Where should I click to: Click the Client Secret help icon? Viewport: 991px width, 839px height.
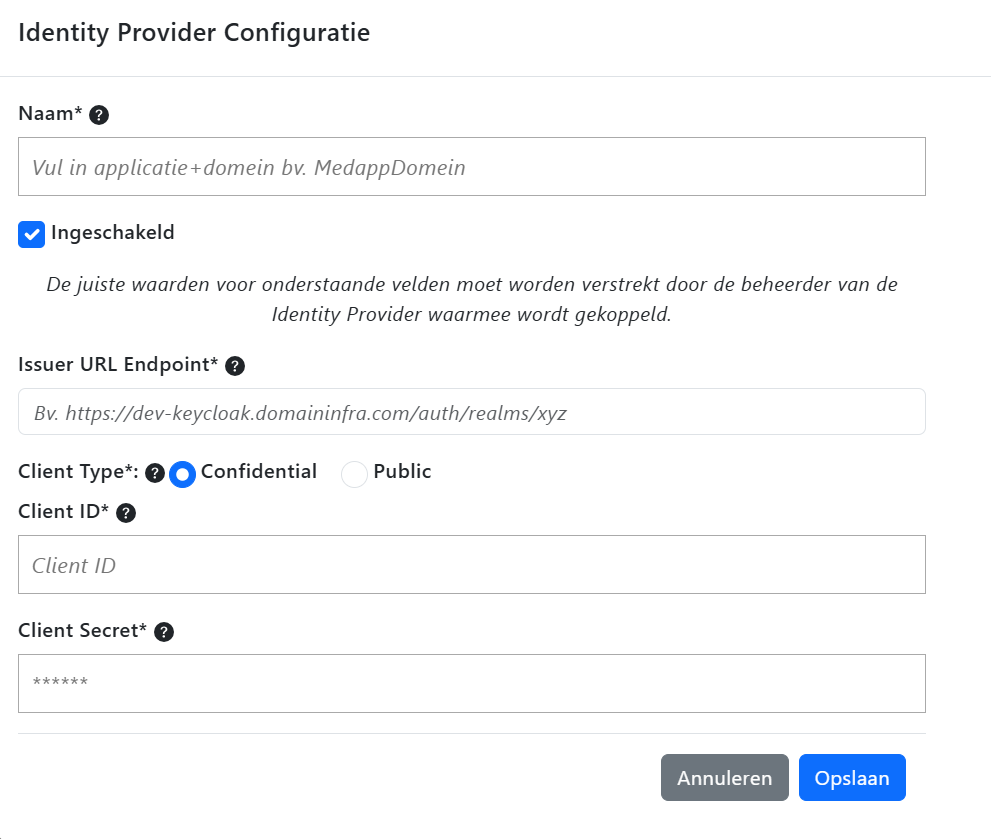point(164,632)
